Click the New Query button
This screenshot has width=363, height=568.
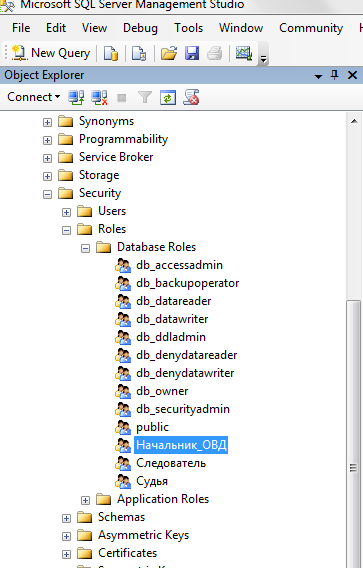click(x=51, y=53)
